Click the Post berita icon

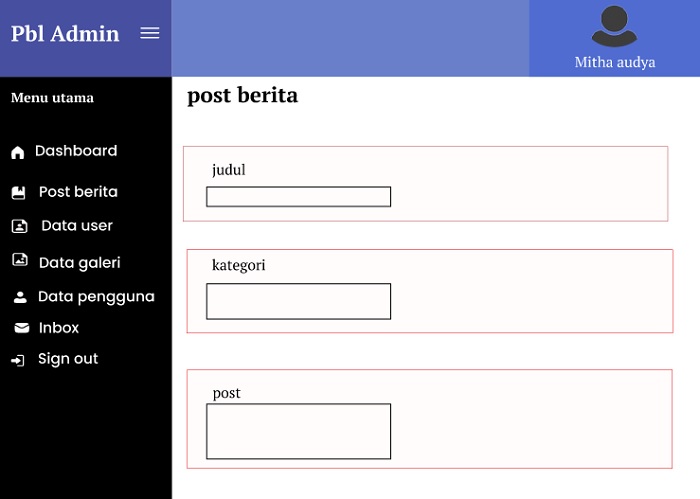18,193
